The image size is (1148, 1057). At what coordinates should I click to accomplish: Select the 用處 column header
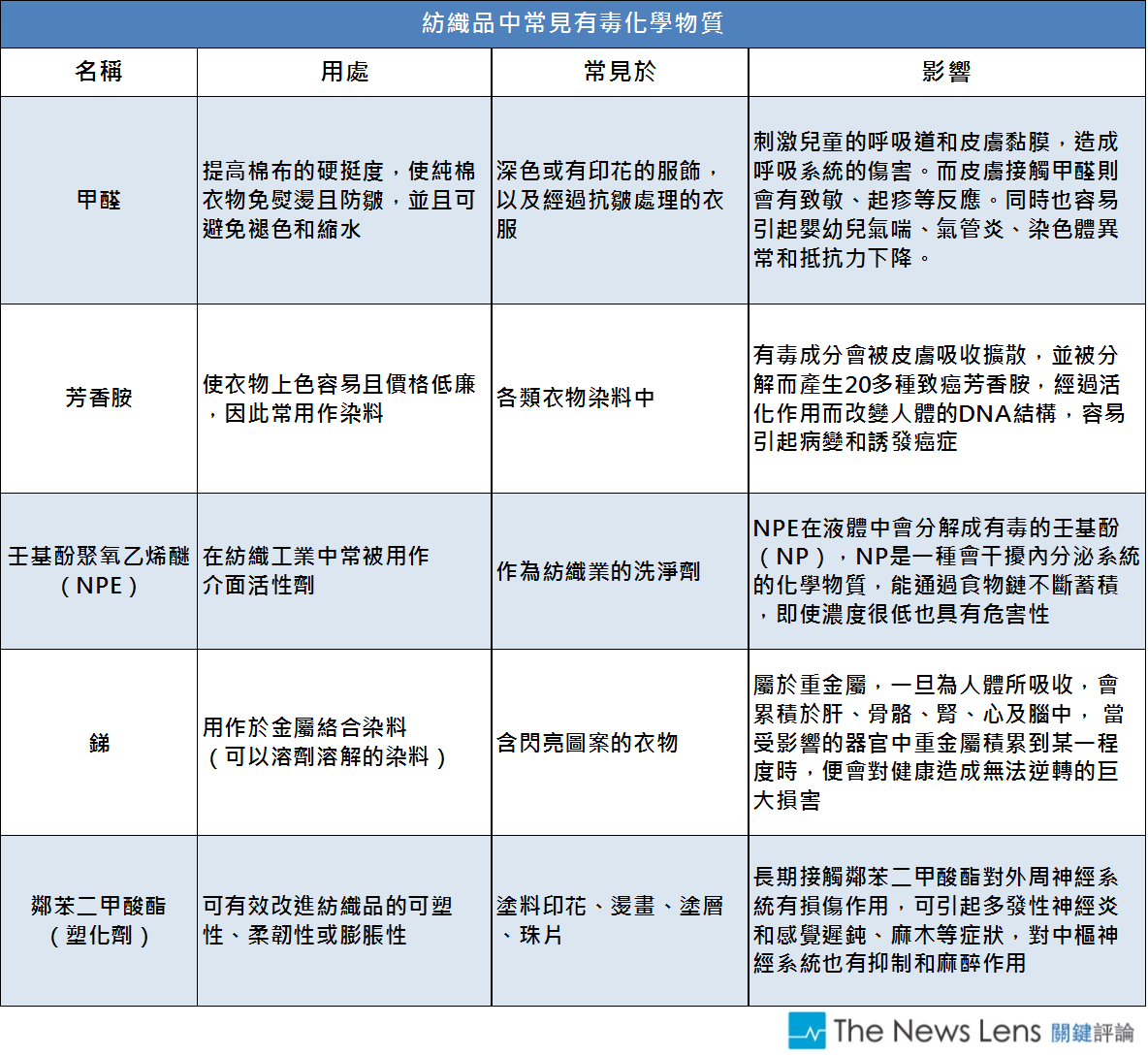[x=344, y=72]
